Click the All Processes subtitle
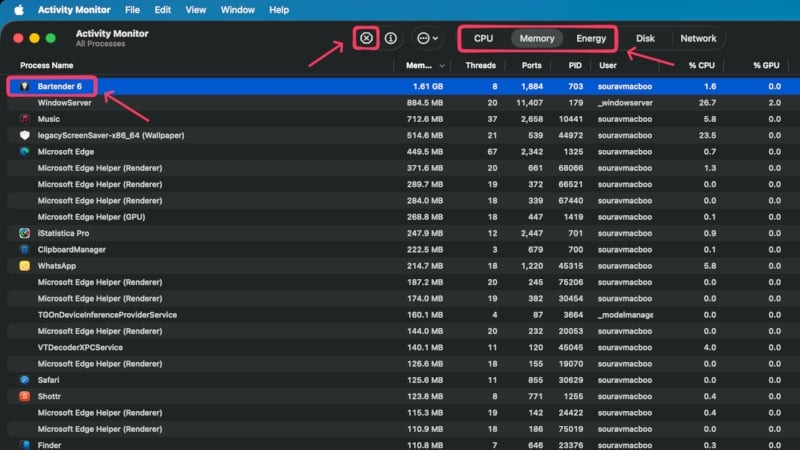Image resolution: width=800 pixels, height=450 pixels. coord(100,44)
